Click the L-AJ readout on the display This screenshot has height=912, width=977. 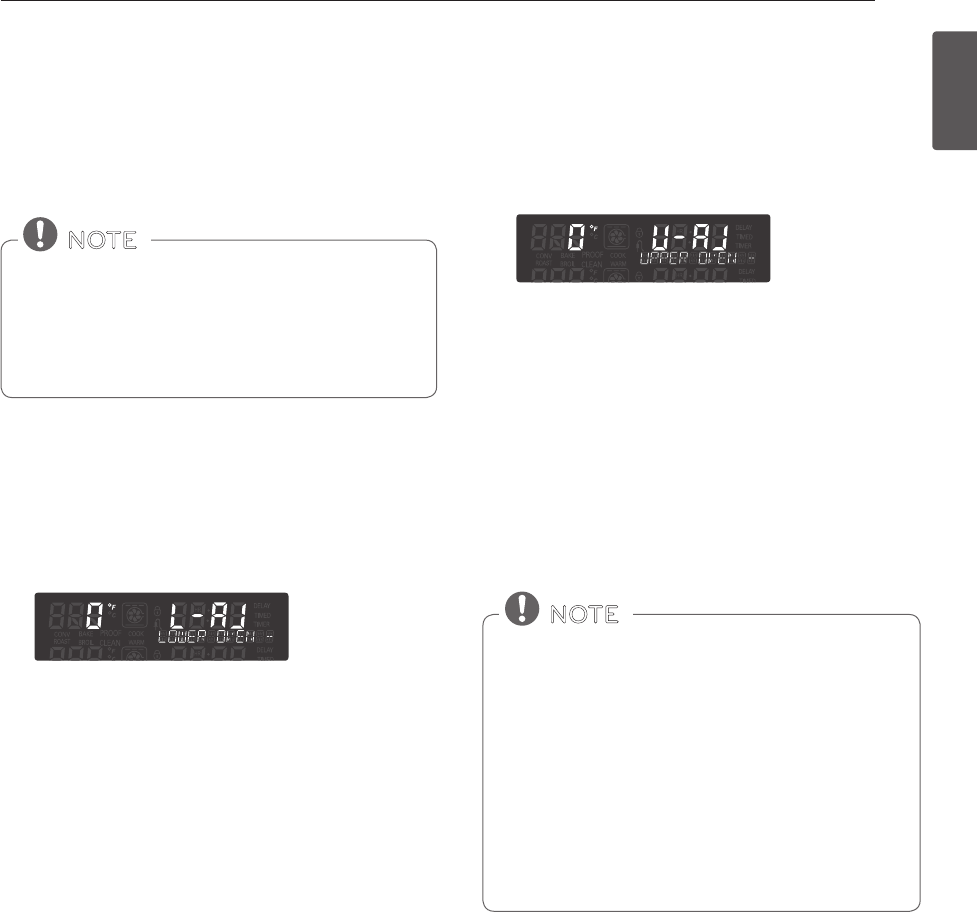208,614
